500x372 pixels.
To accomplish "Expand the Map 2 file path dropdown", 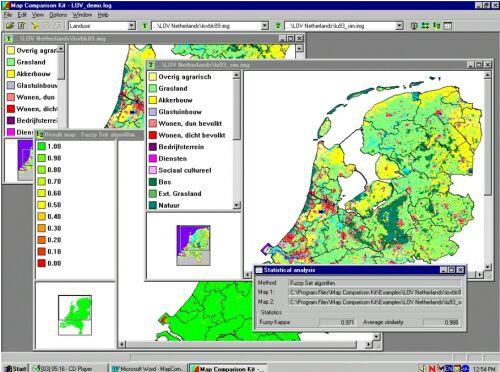I will click(x=399, y=26).
